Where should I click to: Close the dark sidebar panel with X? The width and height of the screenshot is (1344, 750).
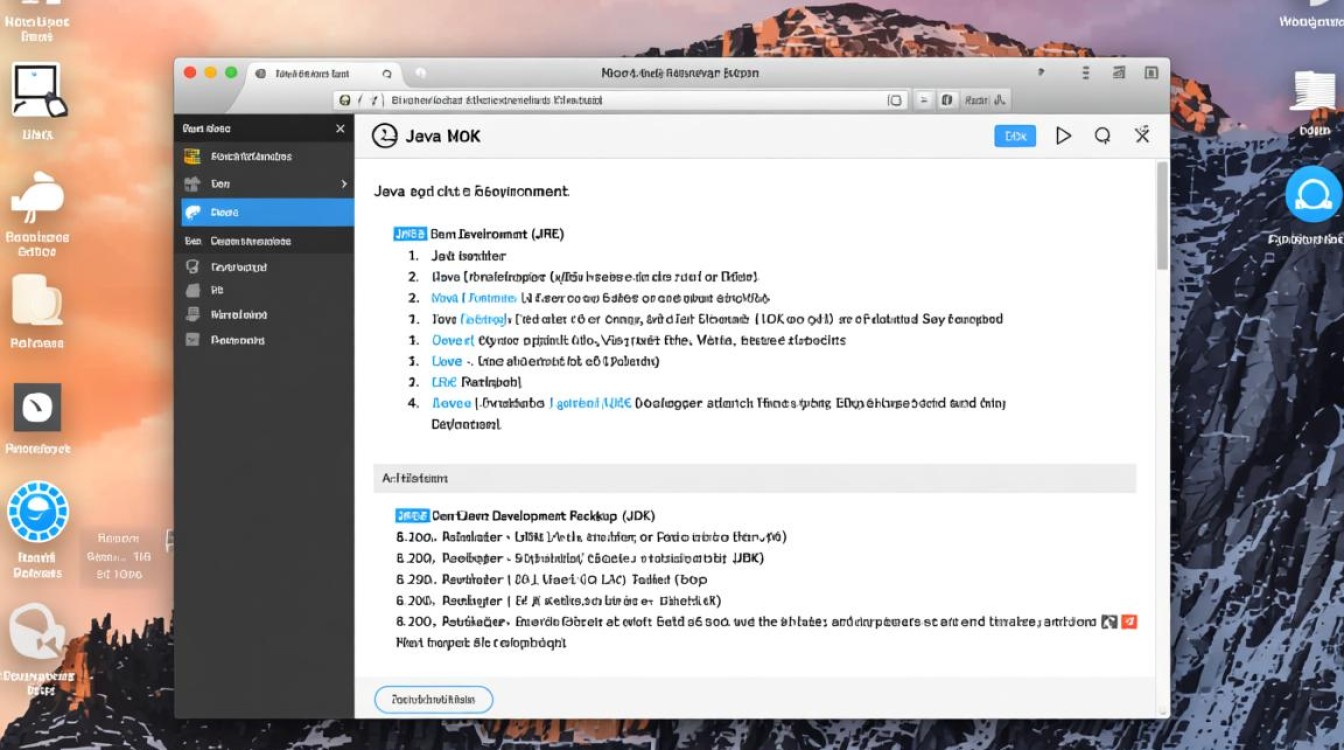coord(340,129)
